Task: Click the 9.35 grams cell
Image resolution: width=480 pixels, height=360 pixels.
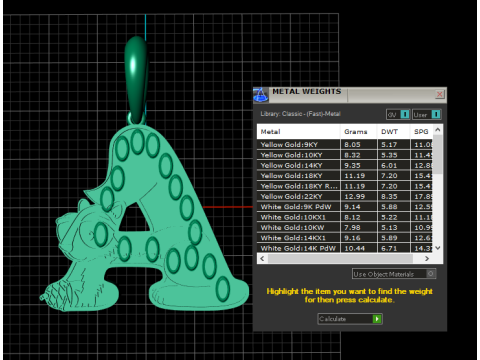Action: (x=359, y=165)
